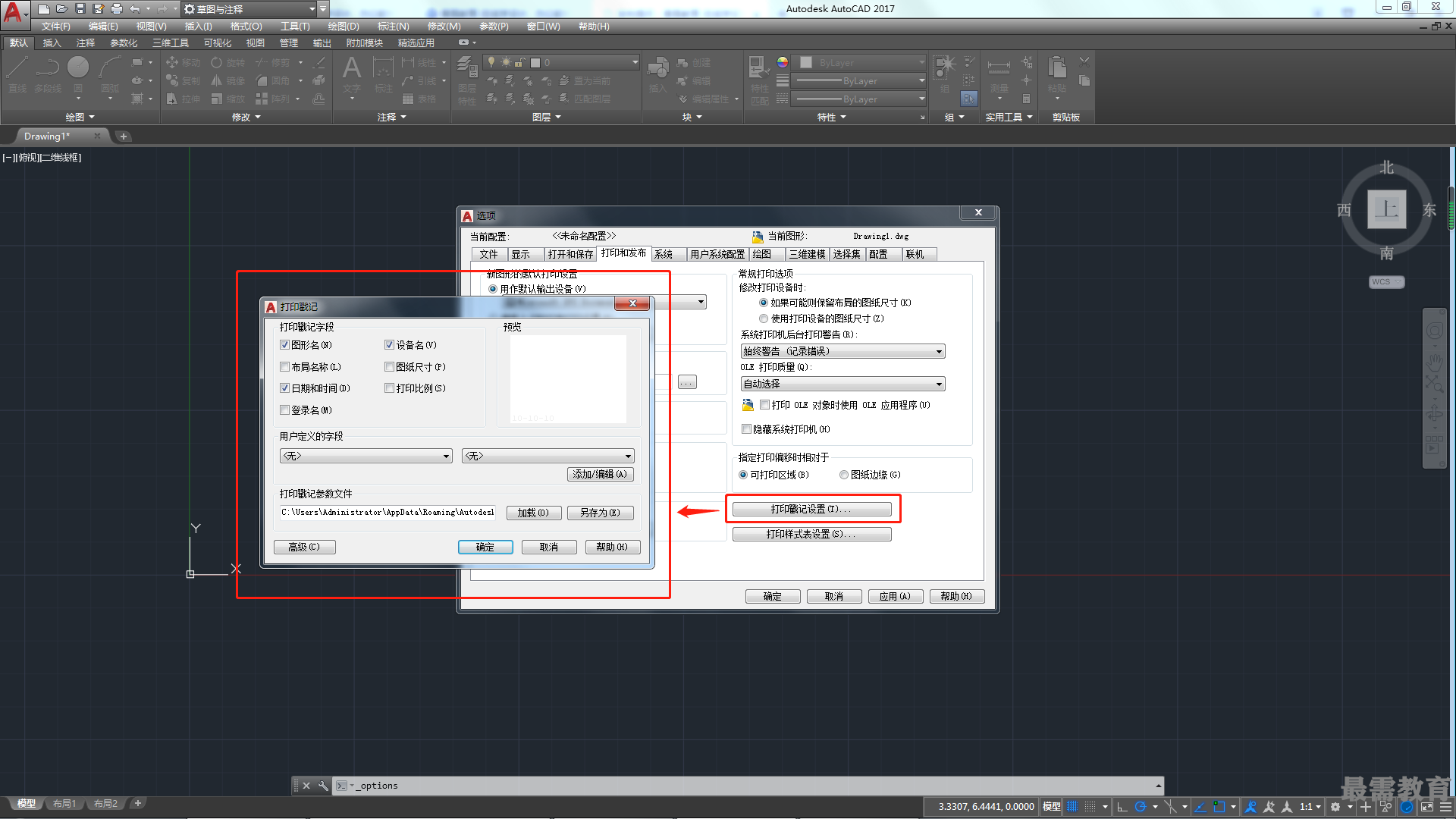
Task: Click the object color ByLayer swatch
Action: click(x=806, y=63)
